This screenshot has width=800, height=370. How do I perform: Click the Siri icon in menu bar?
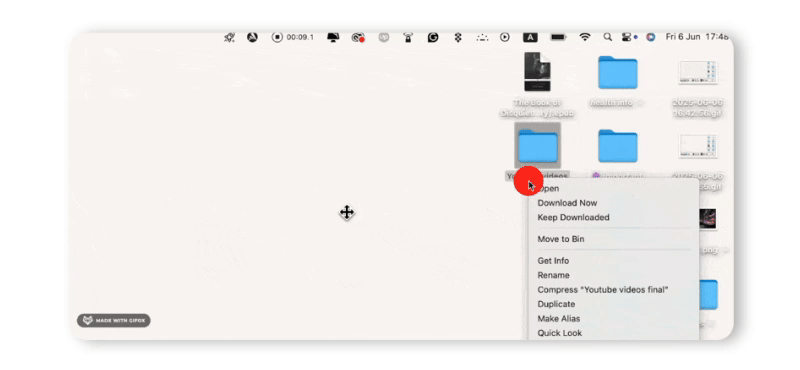tap(650, 37)
